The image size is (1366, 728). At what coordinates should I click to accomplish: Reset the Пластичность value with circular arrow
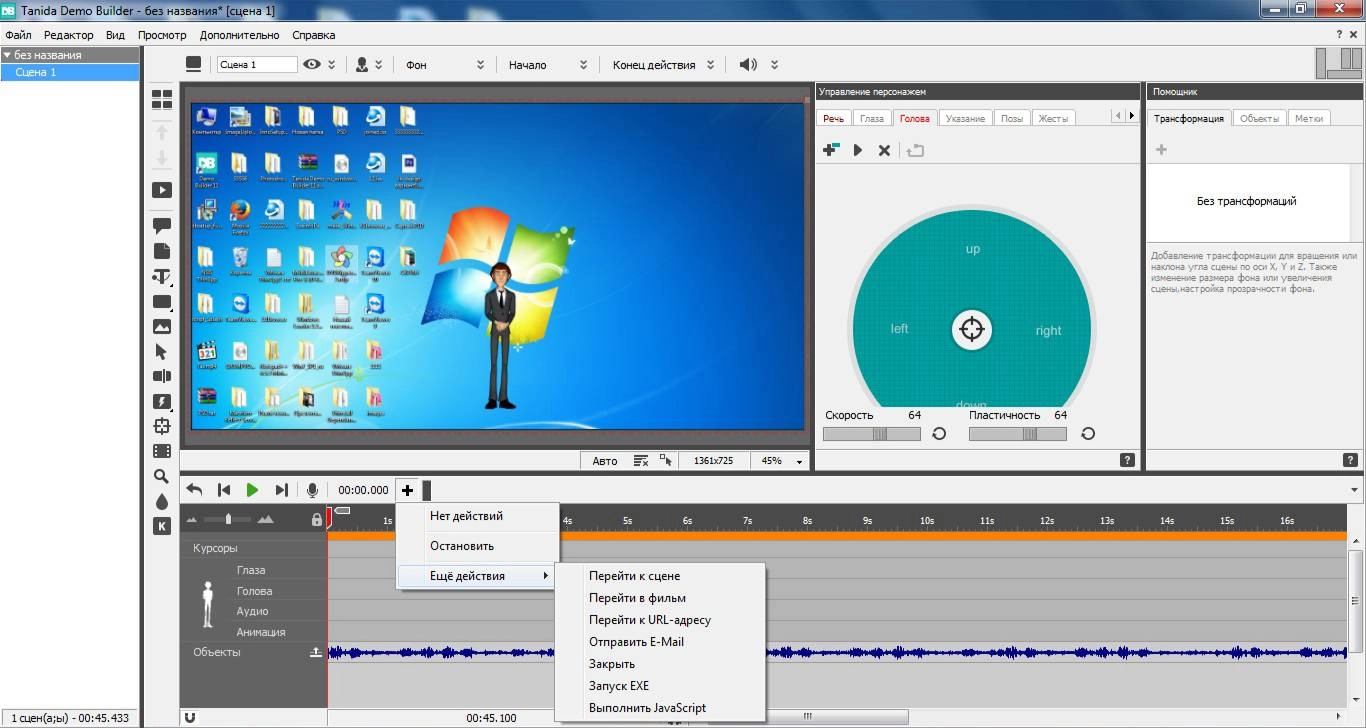[1088, 433]
